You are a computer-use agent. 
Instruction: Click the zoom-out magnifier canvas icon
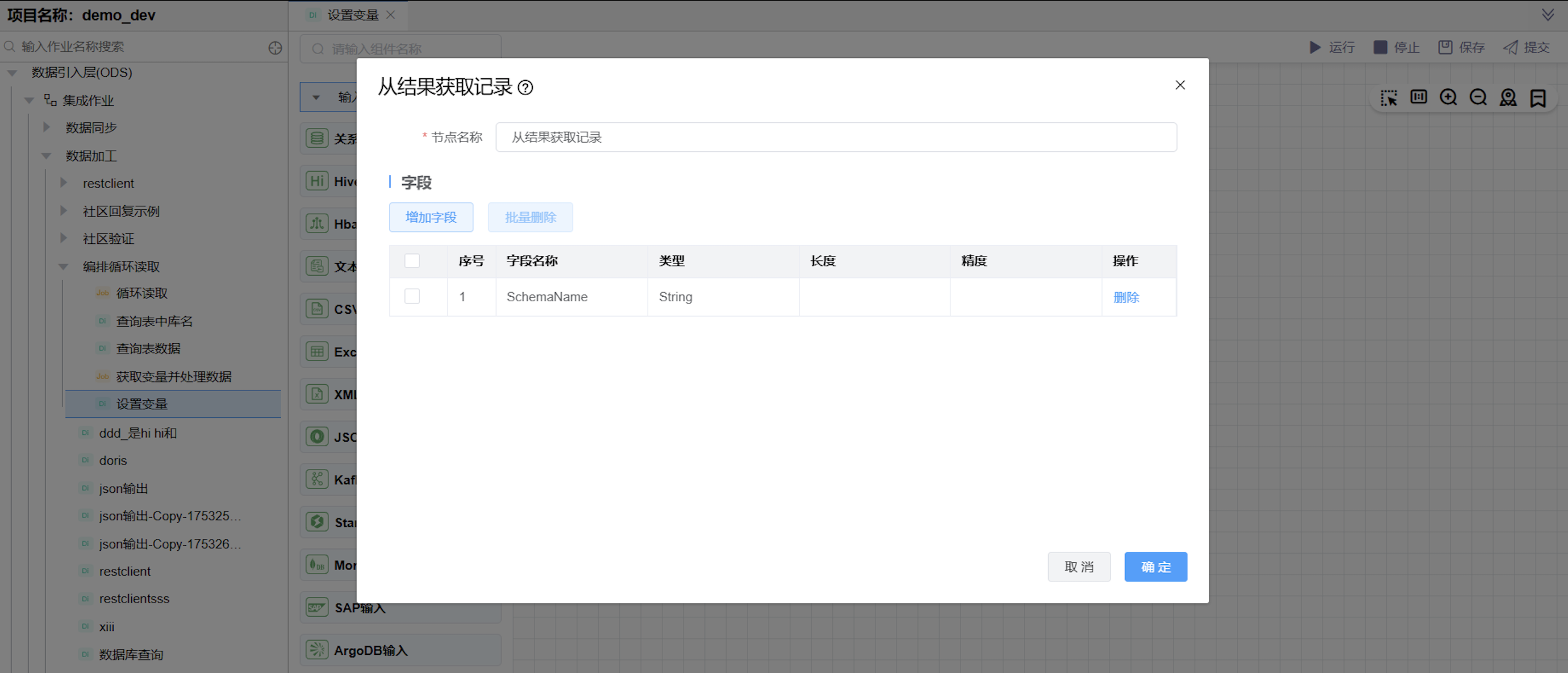[1478, 97]
